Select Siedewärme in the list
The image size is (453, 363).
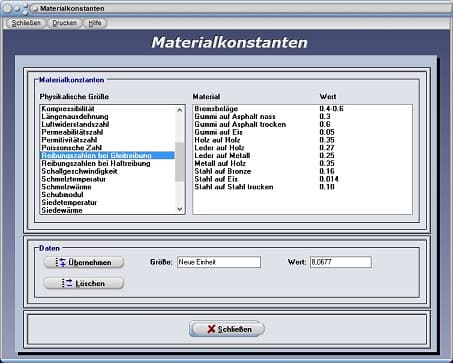107,210
